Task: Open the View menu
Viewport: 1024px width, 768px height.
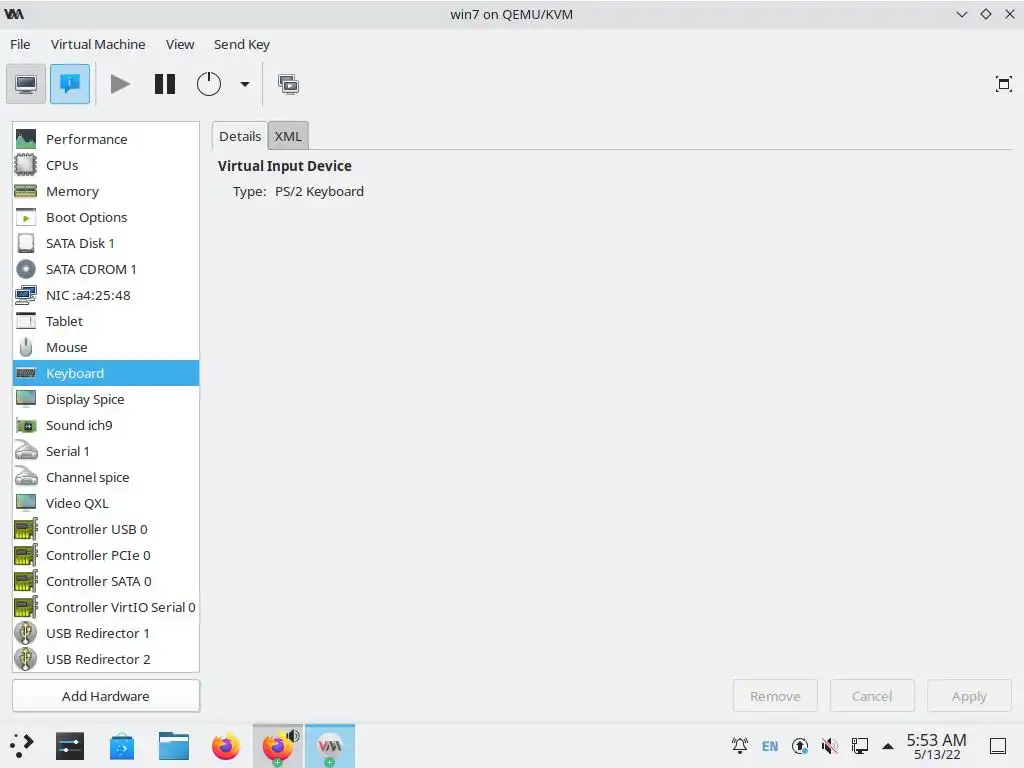Action: [180, 44]
